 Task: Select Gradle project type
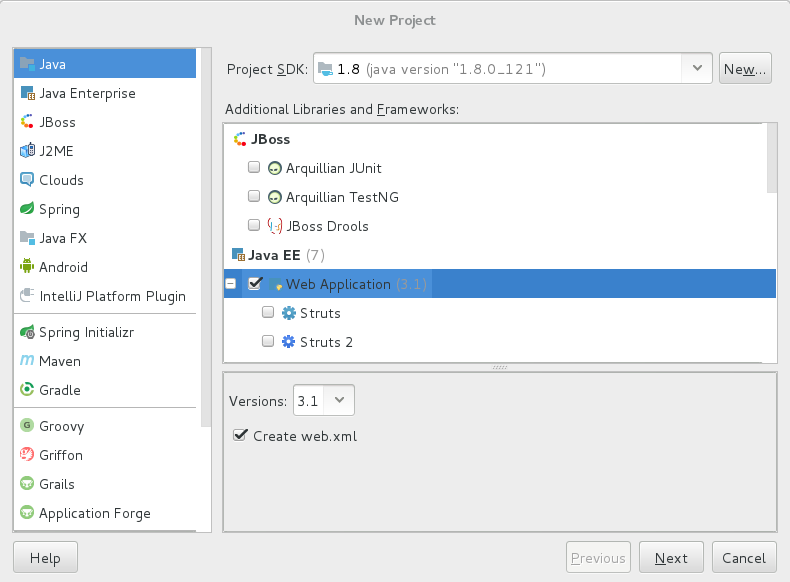coord(105,390)
